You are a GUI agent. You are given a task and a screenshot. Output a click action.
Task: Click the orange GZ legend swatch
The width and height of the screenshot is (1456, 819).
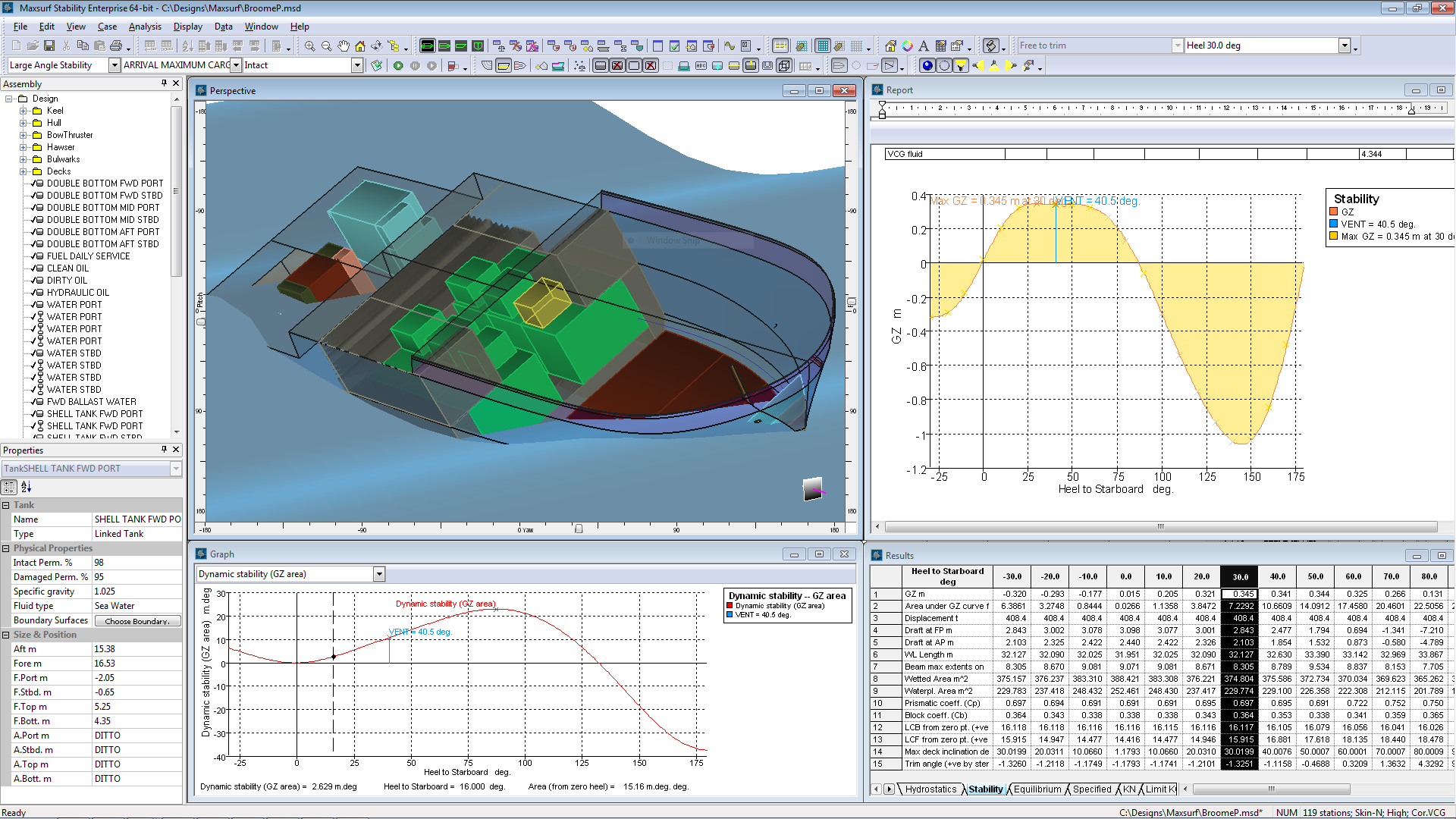(x=1334, y=212)
